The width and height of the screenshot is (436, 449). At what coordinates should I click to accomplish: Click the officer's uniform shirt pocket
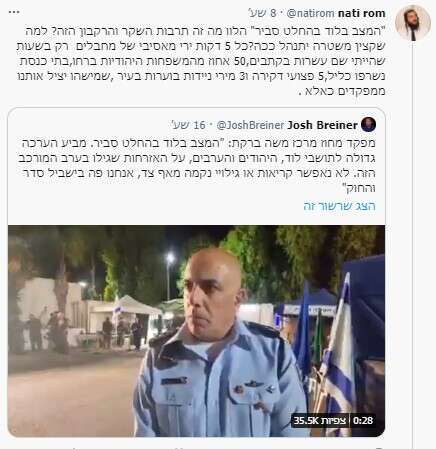coord(173,390)
